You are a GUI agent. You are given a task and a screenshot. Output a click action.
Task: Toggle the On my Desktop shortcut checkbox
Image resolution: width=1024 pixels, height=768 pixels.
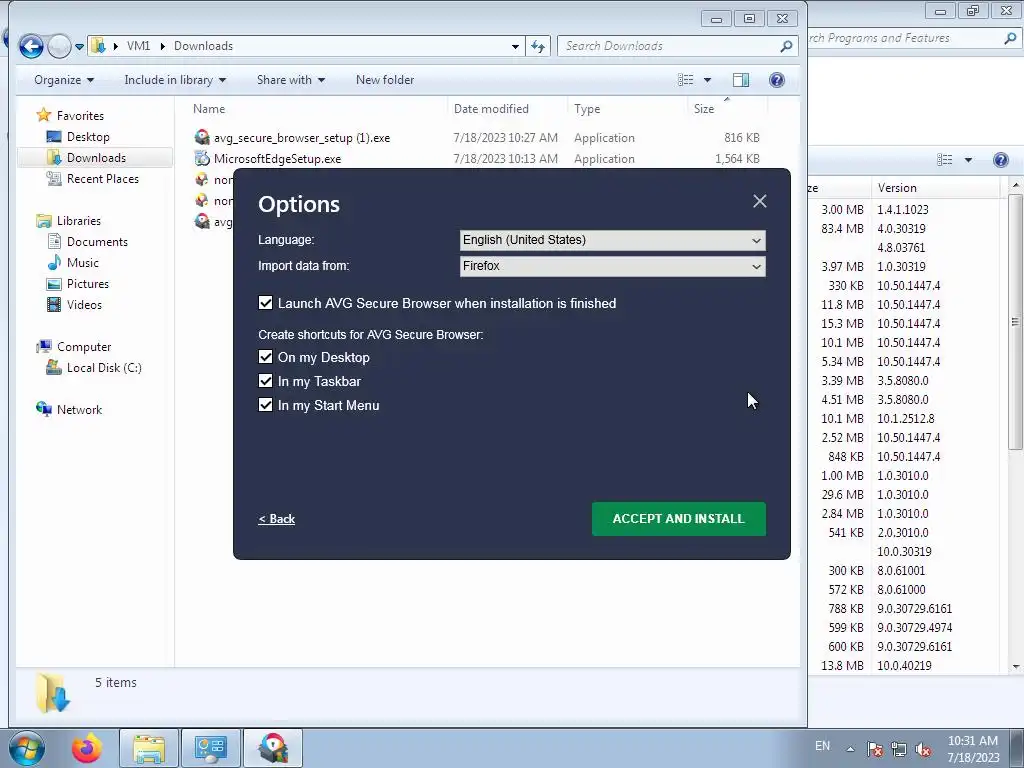tap(265, 357)
